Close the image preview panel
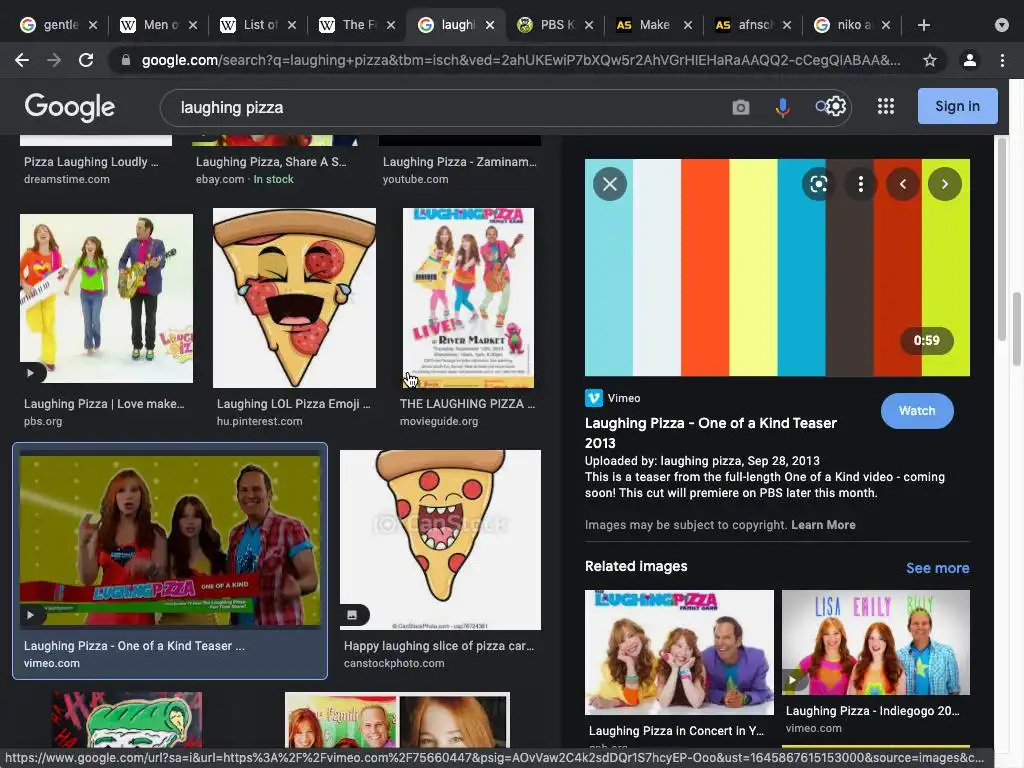The width and height of the screenshot is (1024, 768). 610,184
